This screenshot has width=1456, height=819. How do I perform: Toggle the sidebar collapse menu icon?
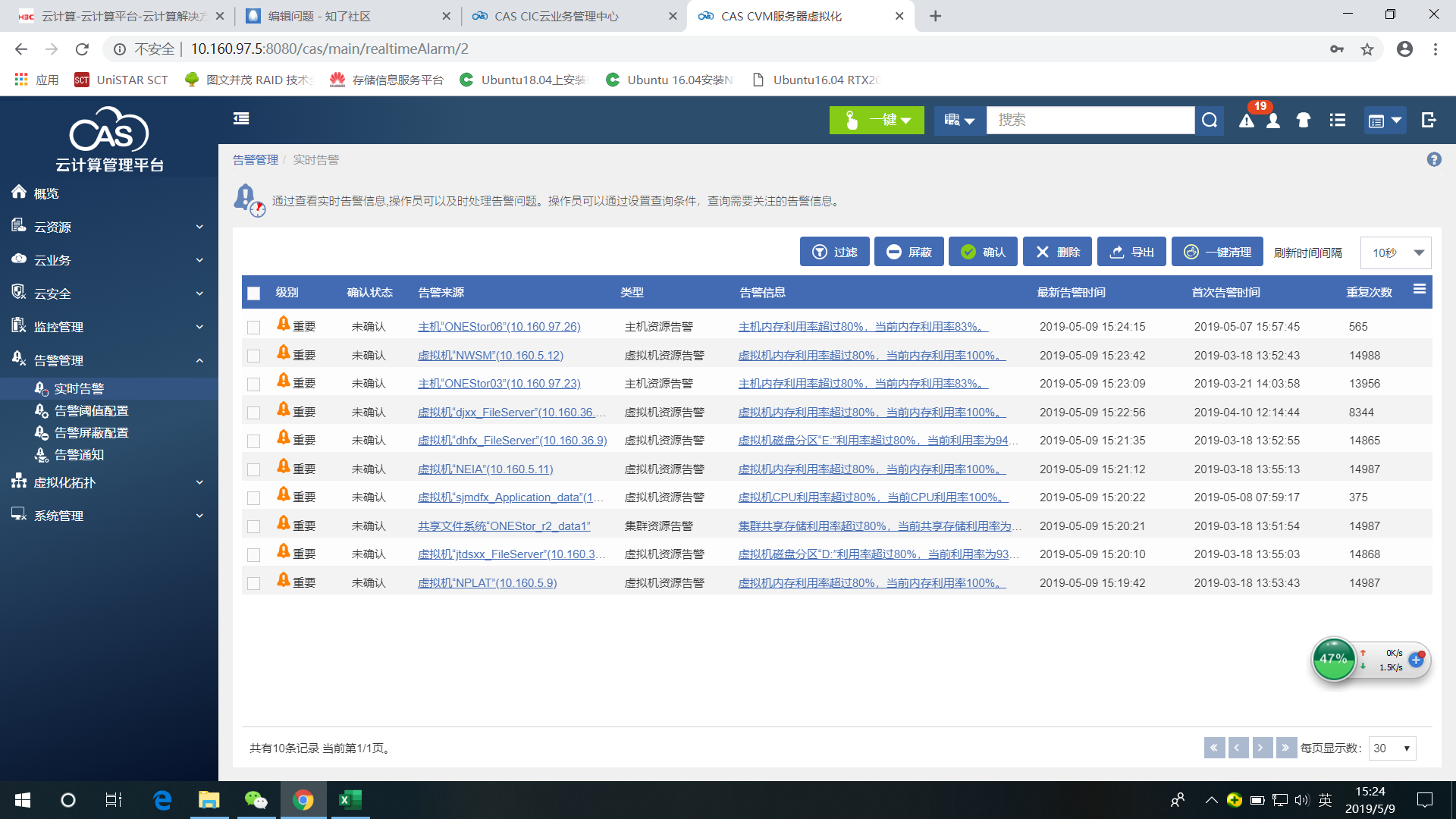(x=241, y=118)
